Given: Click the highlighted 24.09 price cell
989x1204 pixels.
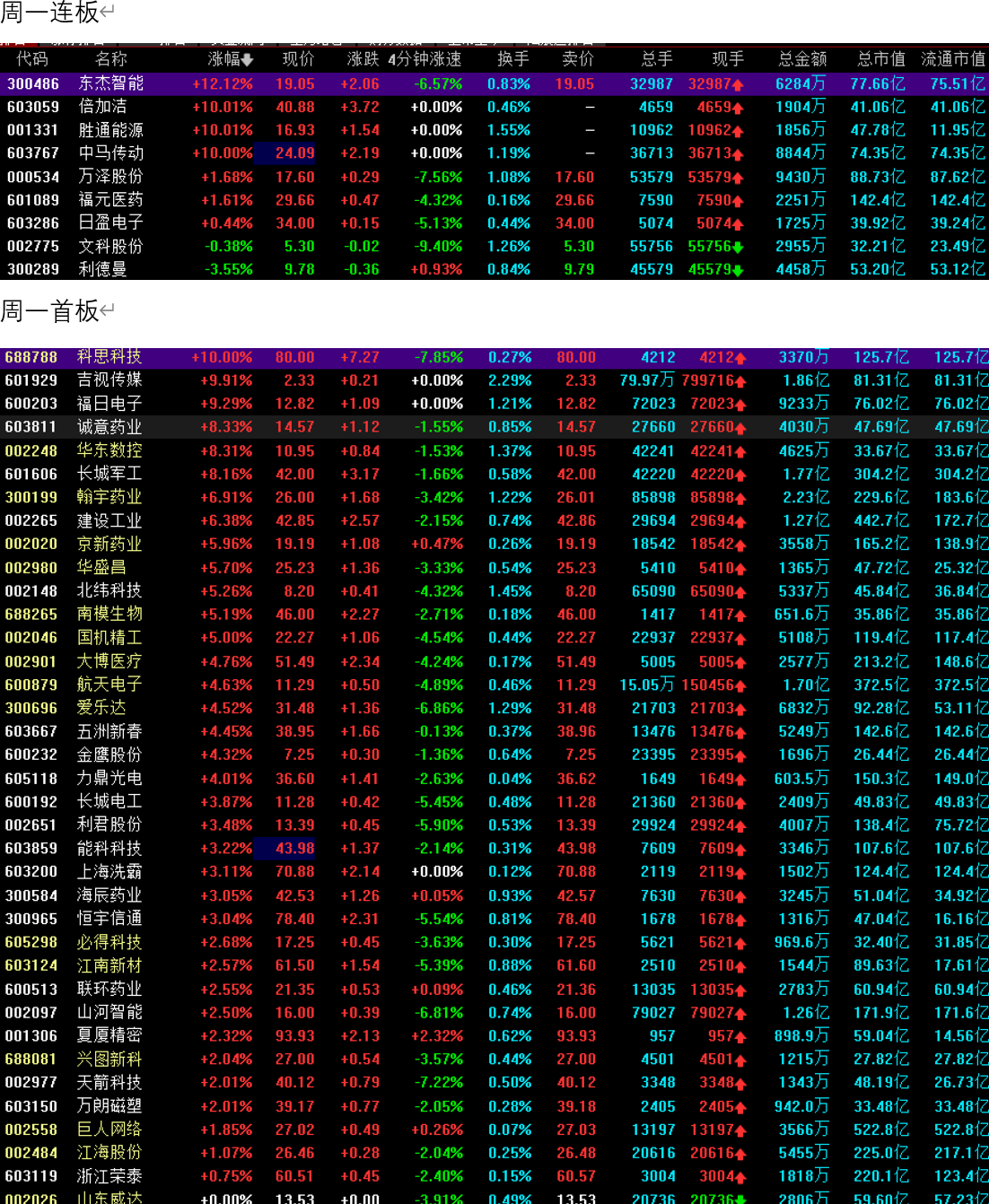Looking at the screenshot, I should point(295,153).
